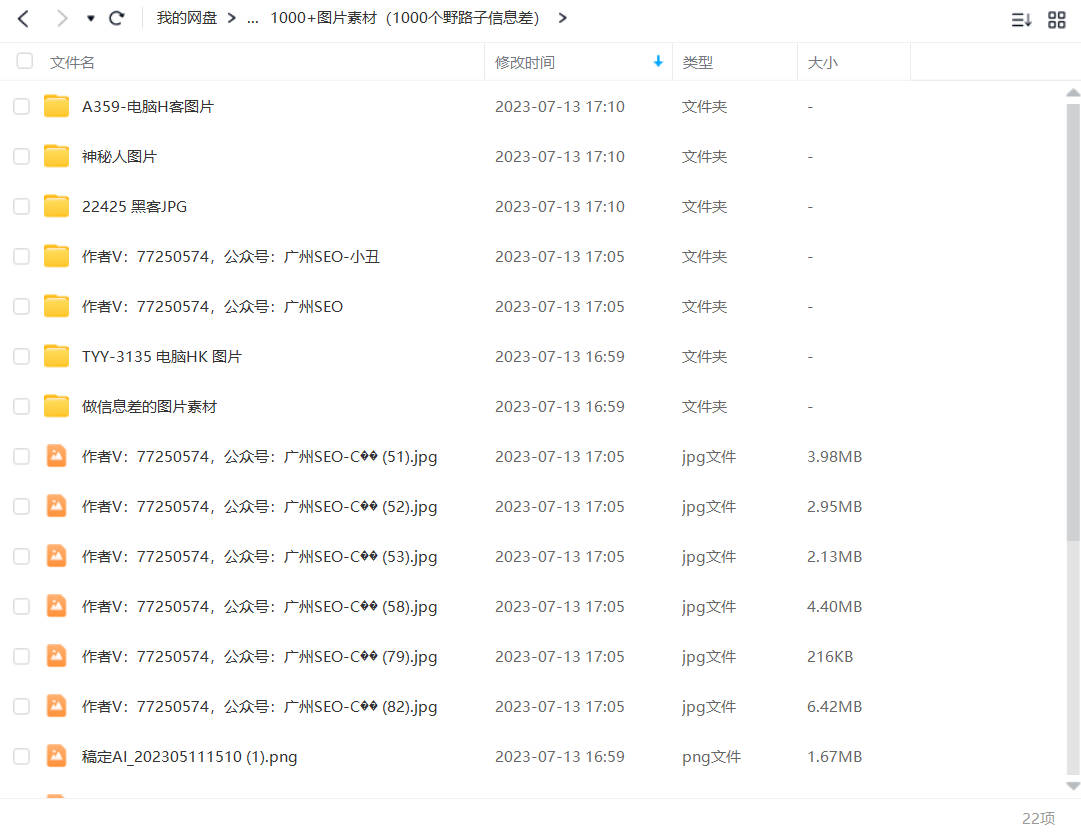The width and height of the screenshot is (1081, 837).
Task: Click the image icon of (58).jpg
Action: [x=57, y=606]
